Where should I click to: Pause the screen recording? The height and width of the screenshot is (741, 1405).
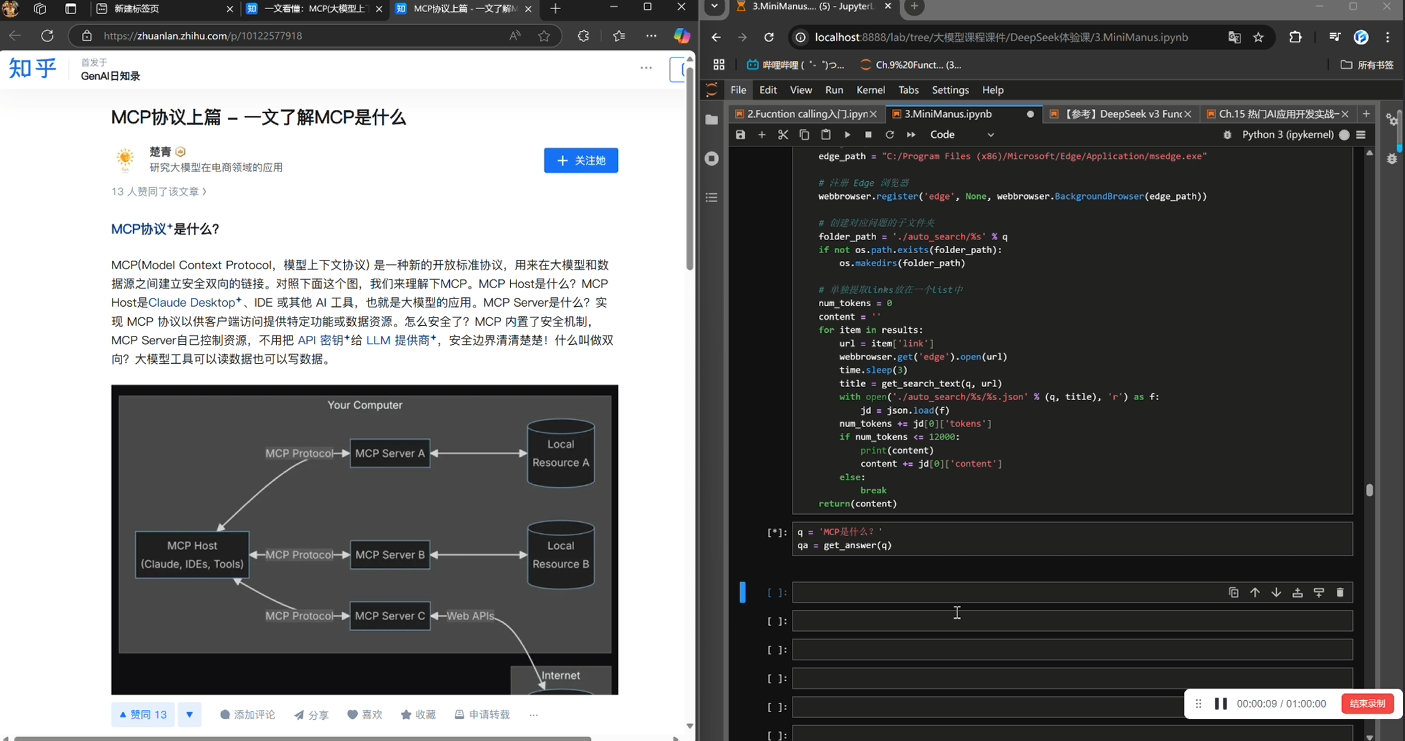pos(1221,704)
